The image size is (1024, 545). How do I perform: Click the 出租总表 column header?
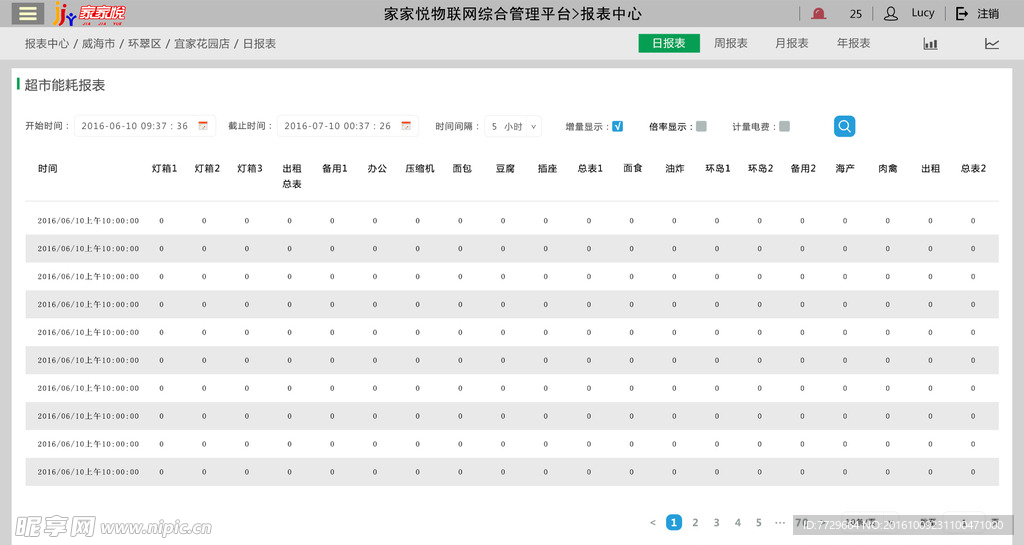[x=292, y=176]
